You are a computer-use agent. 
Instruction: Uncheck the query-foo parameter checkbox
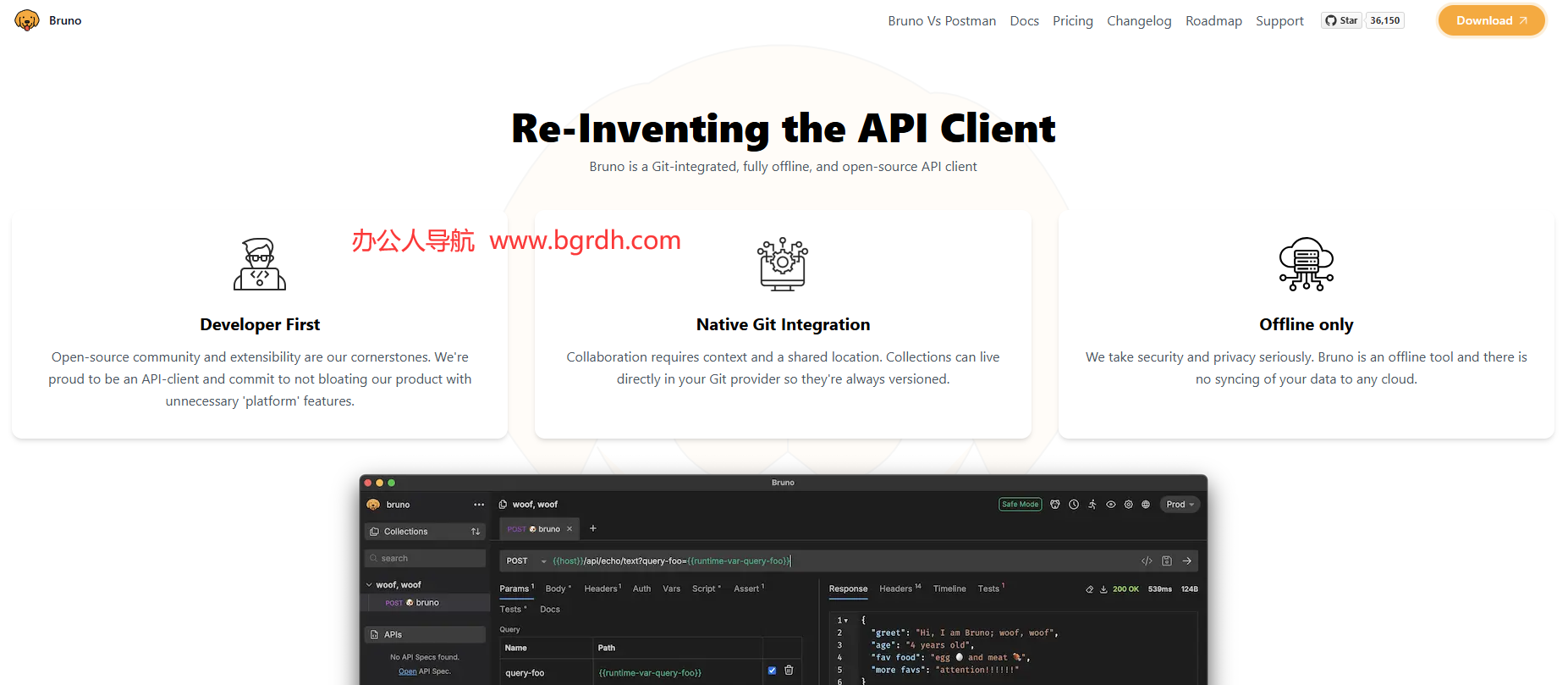click(x=772, y=671)
